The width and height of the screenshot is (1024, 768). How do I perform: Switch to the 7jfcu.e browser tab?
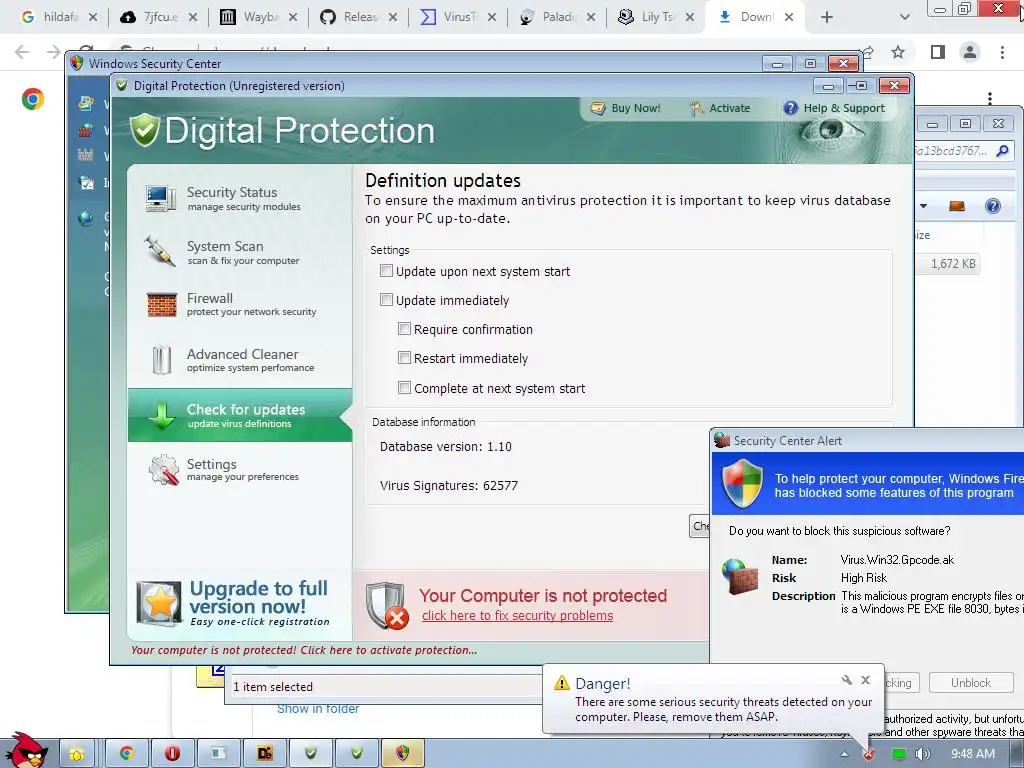[x=158, y=17]
